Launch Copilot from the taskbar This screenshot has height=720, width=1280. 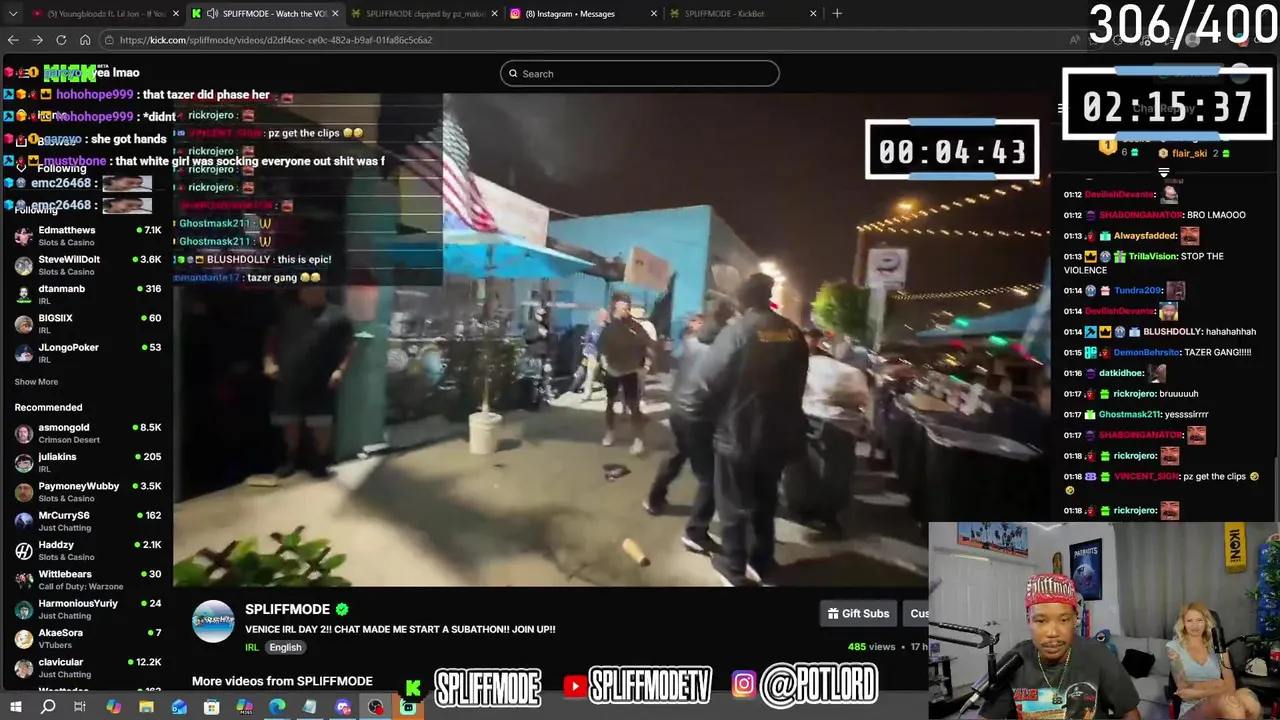[x=113, y=707]
